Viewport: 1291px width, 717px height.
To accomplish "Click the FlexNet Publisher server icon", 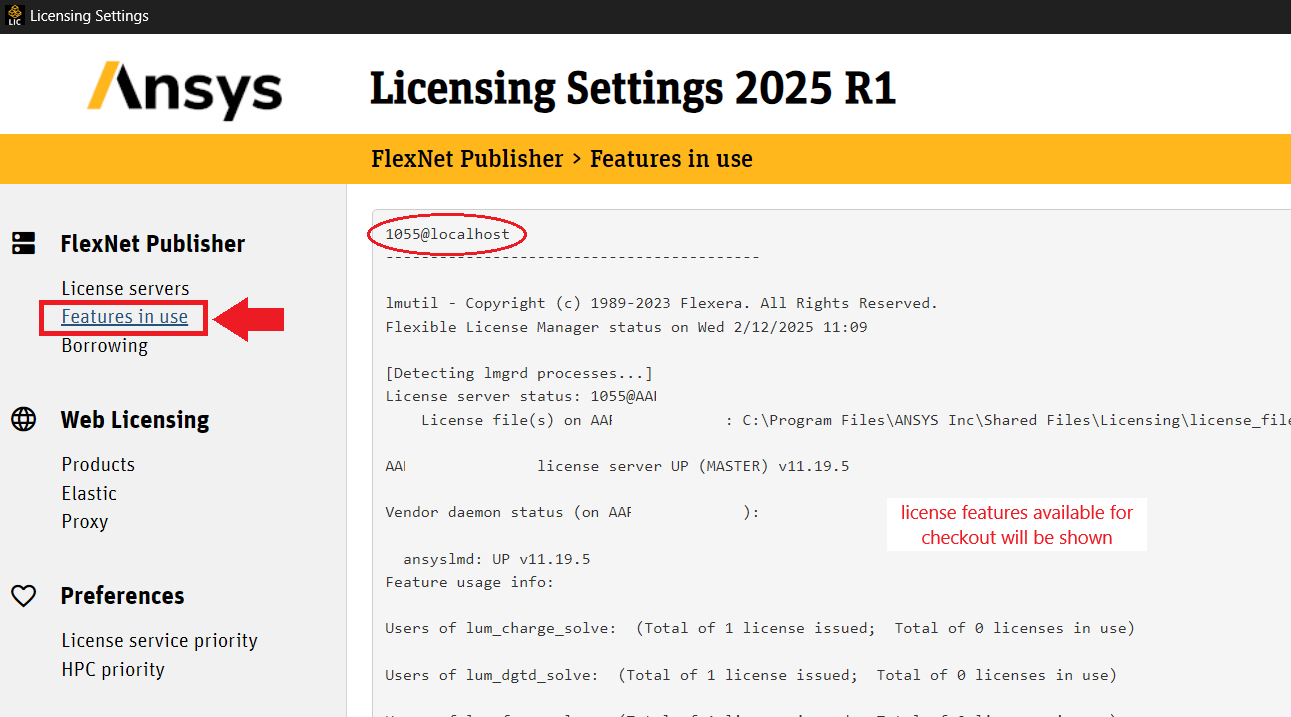I will 24,243.
